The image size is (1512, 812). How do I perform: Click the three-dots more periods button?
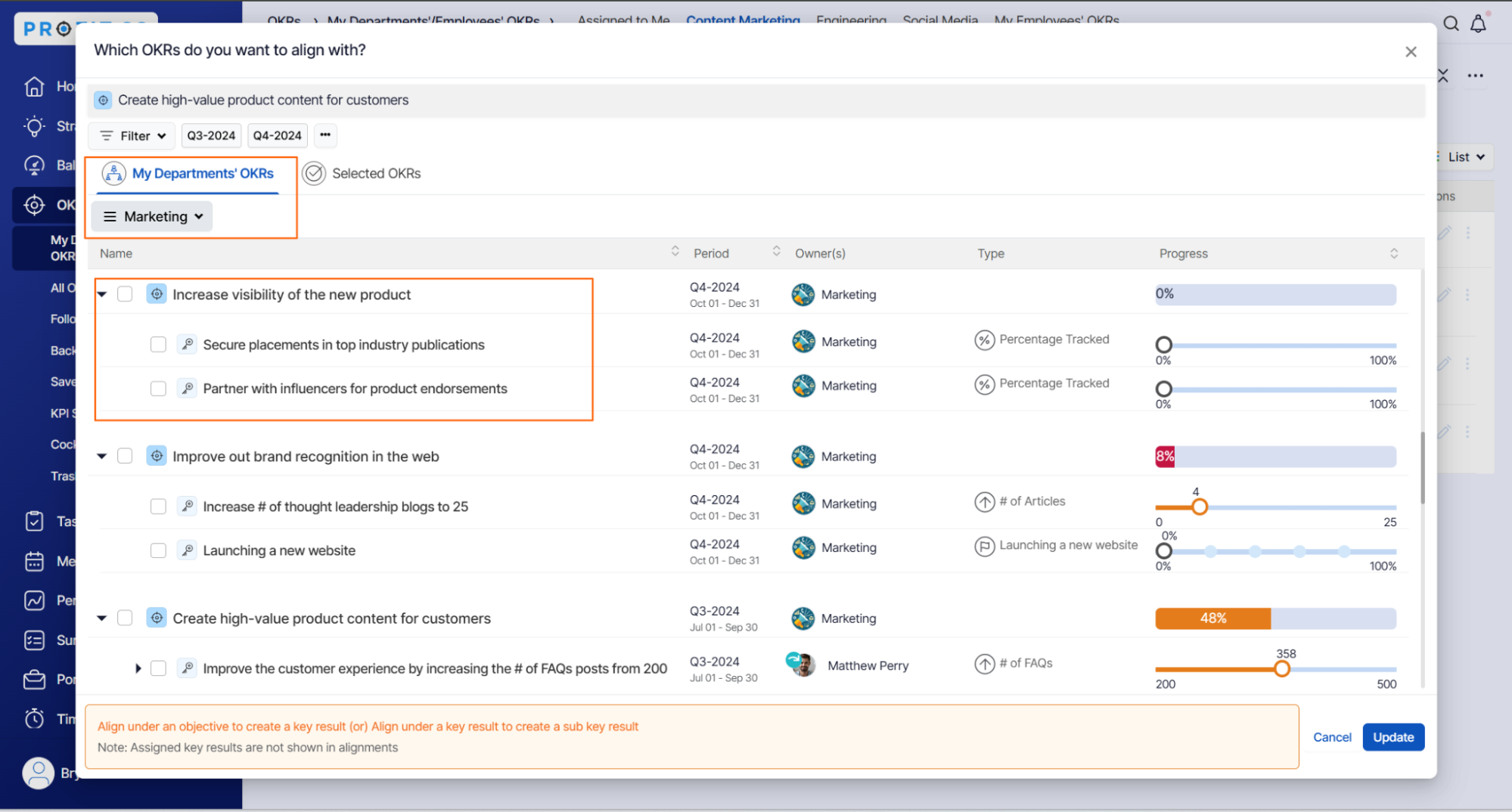click(325, 135)
